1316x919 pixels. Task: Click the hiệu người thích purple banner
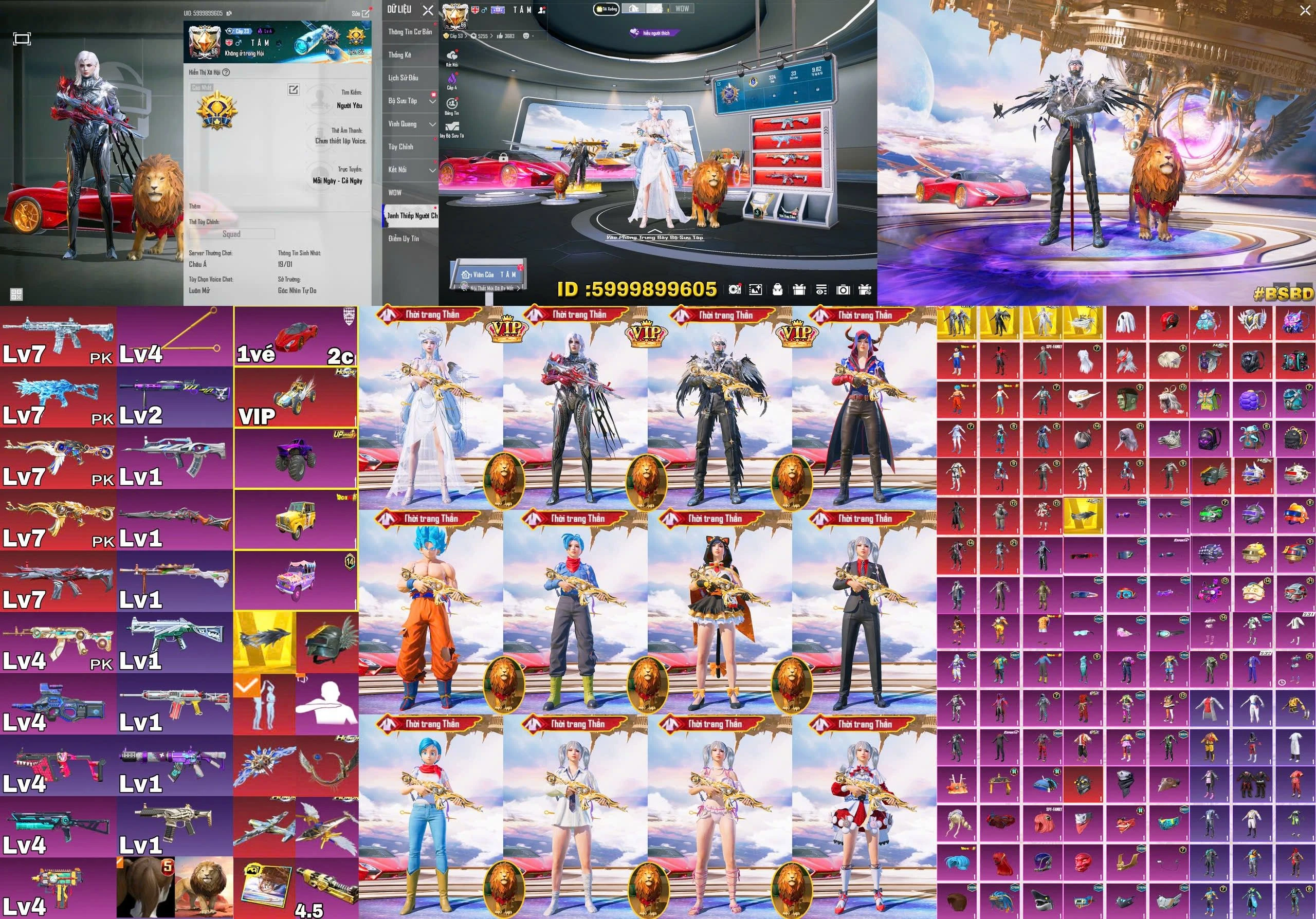(655, 33)
